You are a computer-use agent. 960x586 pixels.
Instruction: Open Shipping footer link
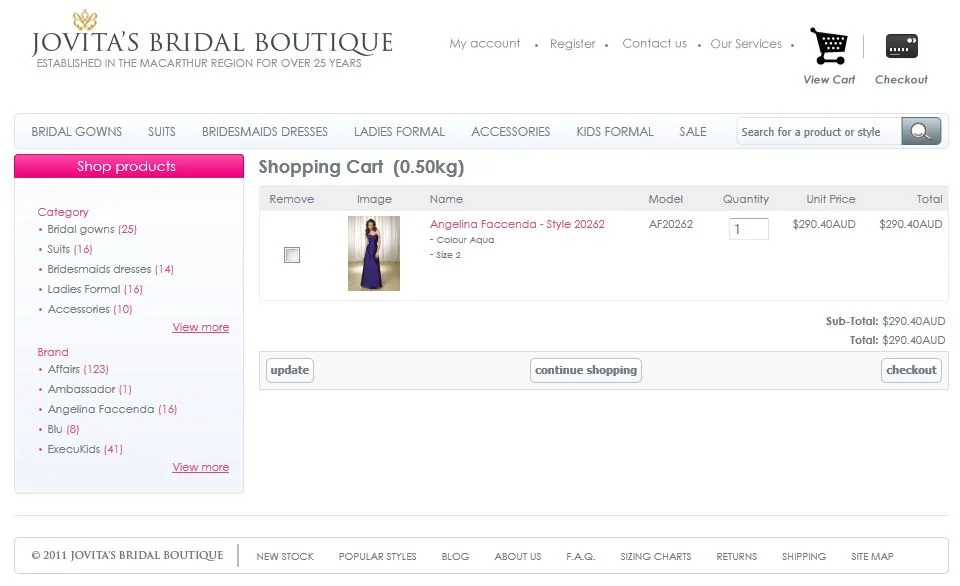804,557
